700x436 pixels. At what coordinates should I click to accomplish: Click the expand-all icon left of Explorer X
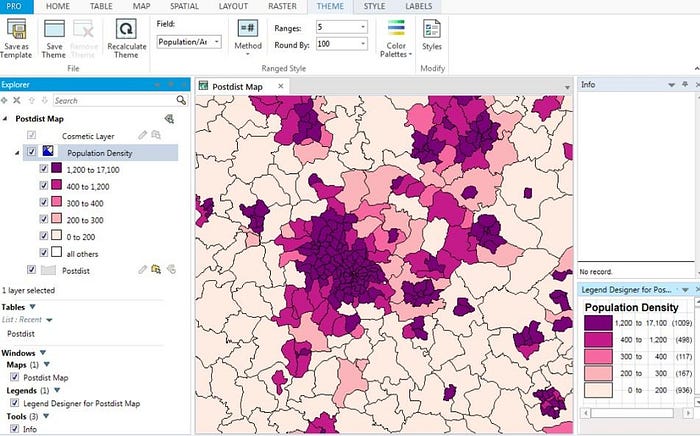4,100
